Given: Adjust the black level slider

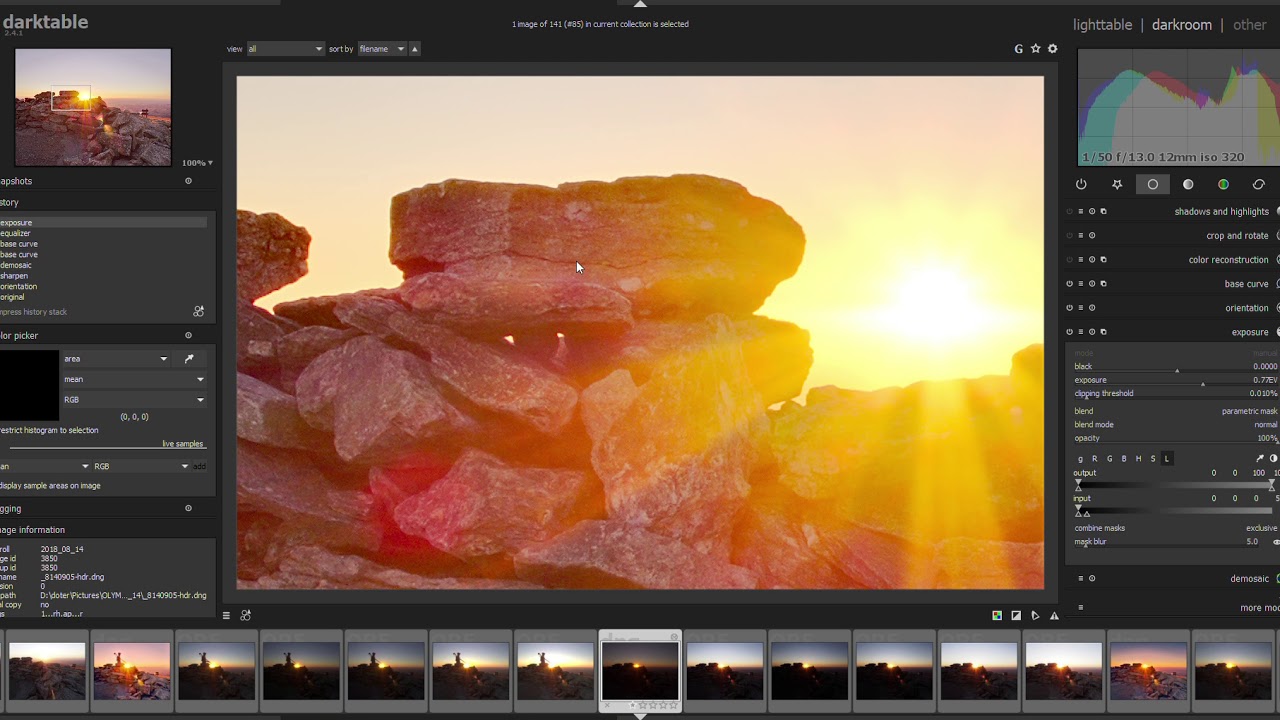Looking at the screenshot, I should tap(1176, 367).
